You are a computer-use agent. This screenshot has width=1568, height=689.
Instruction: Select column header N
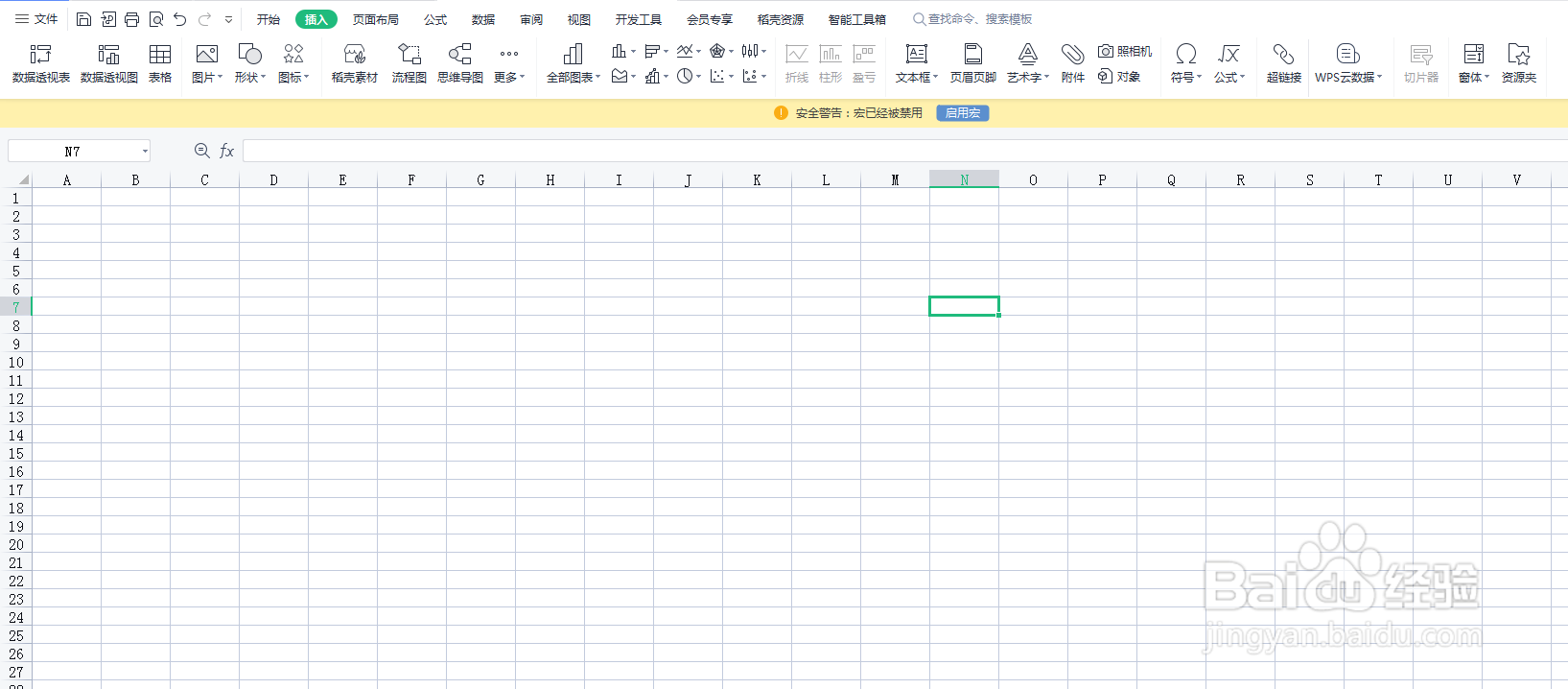[x=964, y=179]
